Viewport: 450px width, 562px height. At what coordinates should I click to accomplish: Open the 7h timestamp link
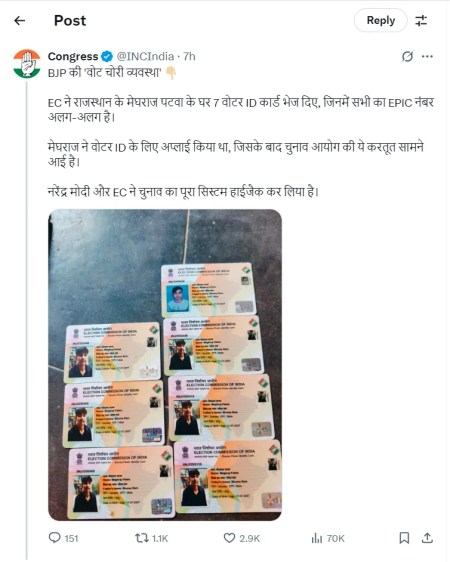[x=189, y=56]
